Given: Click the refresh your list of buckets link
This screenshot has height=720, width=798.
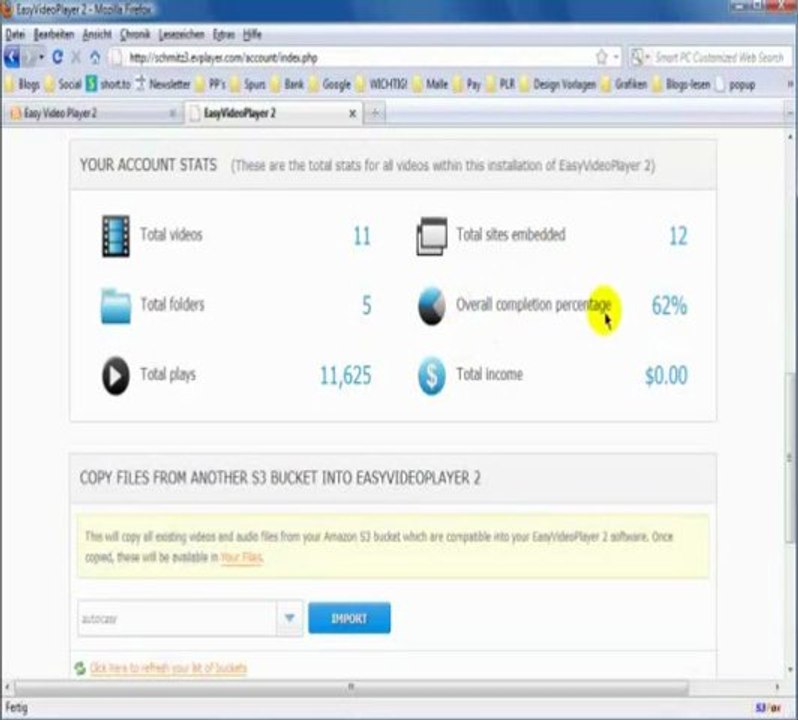Looking at the screenshot, I should pyautogui.click(x=168, y=668).
